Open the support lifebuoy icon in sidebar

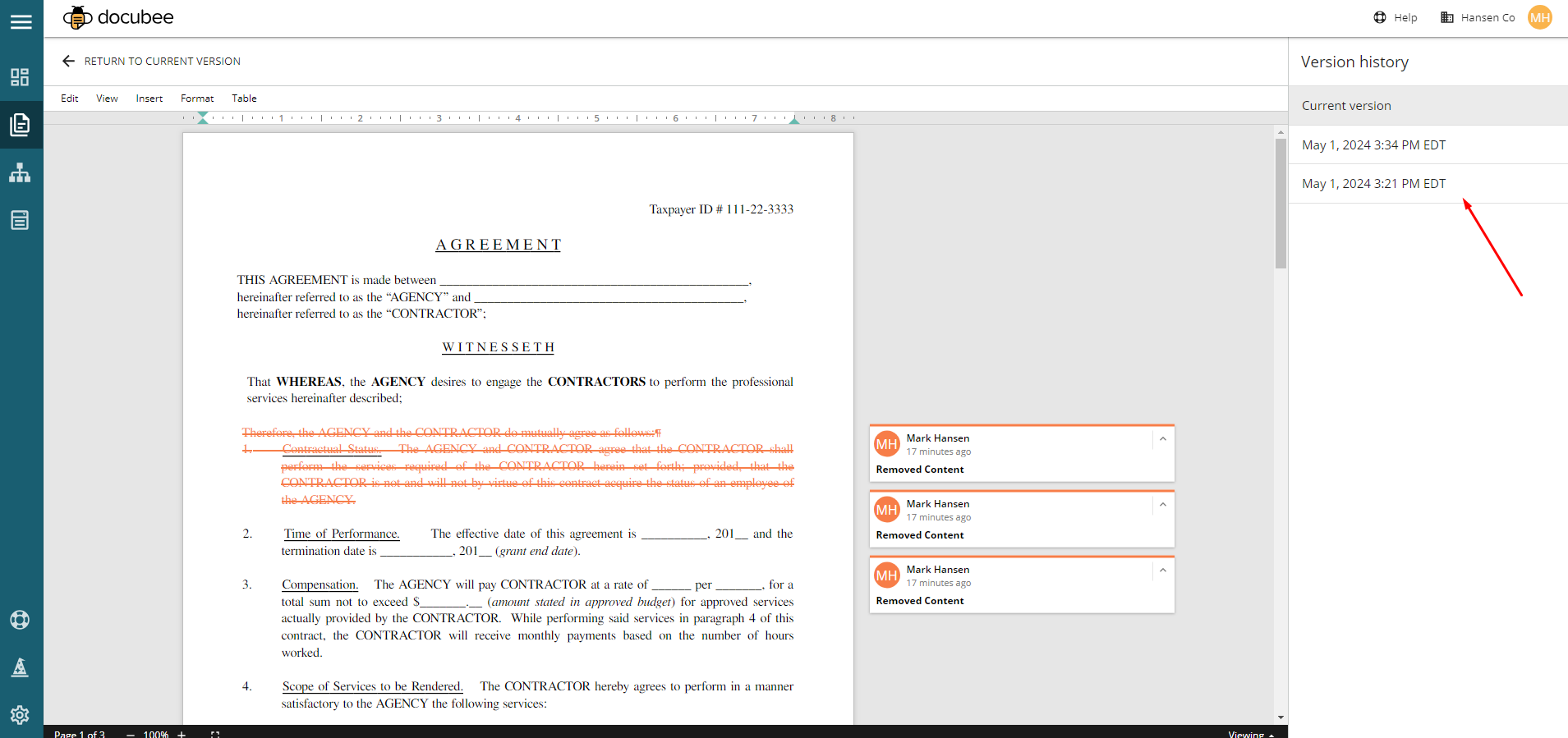pos(20,620)
